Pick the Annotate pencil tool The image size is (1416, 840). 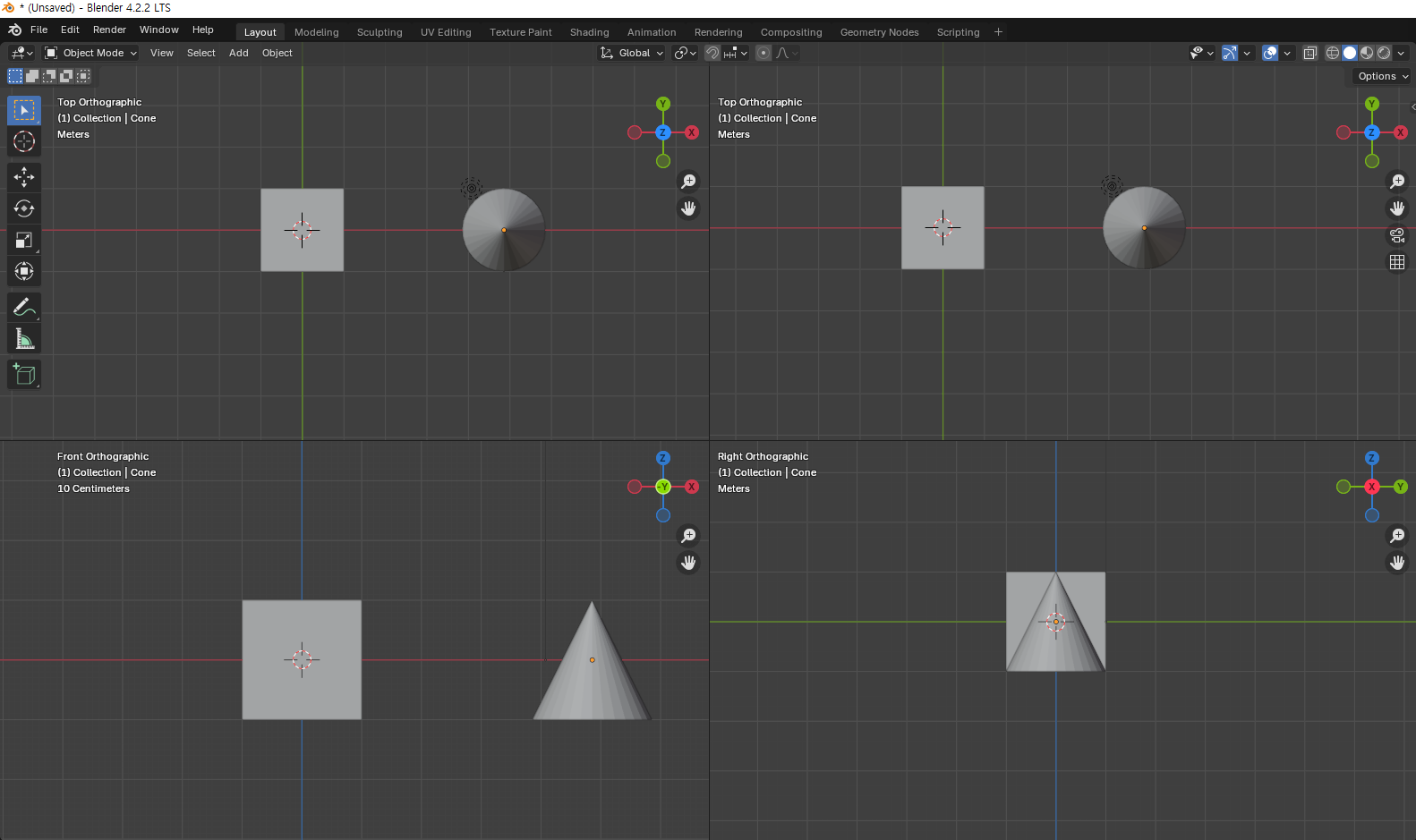pos(24,308)
